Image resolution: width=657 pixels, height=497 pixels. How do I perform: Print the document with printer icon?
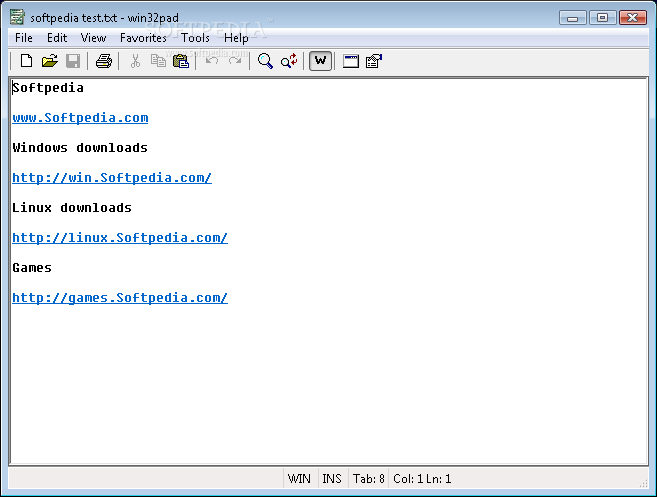coord(103,61)
